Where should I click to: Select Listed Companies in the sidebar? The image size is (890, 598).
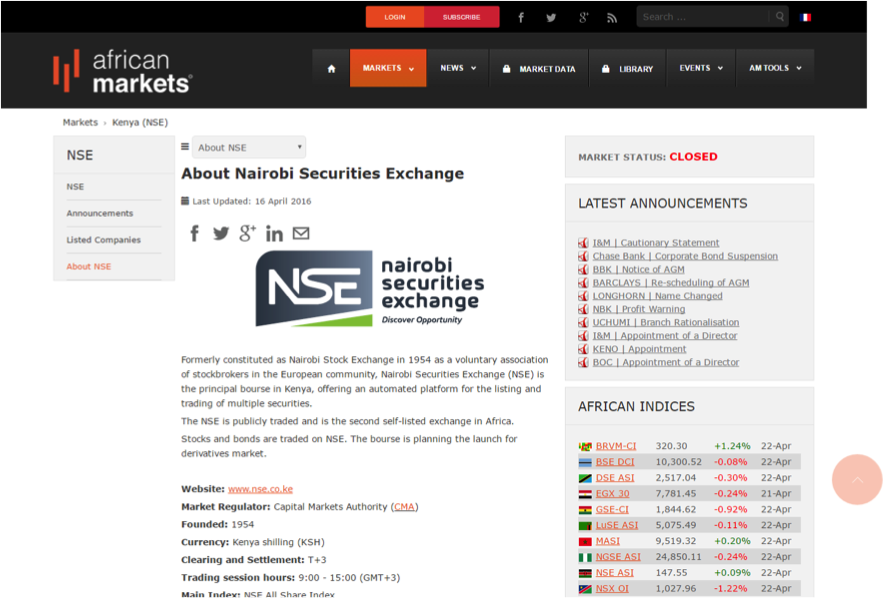click(103, 240)
